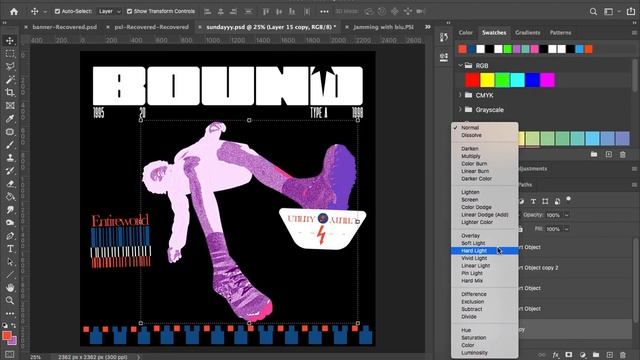
Task: Choose Luminosity blend mode
Action: click(484, 353)
